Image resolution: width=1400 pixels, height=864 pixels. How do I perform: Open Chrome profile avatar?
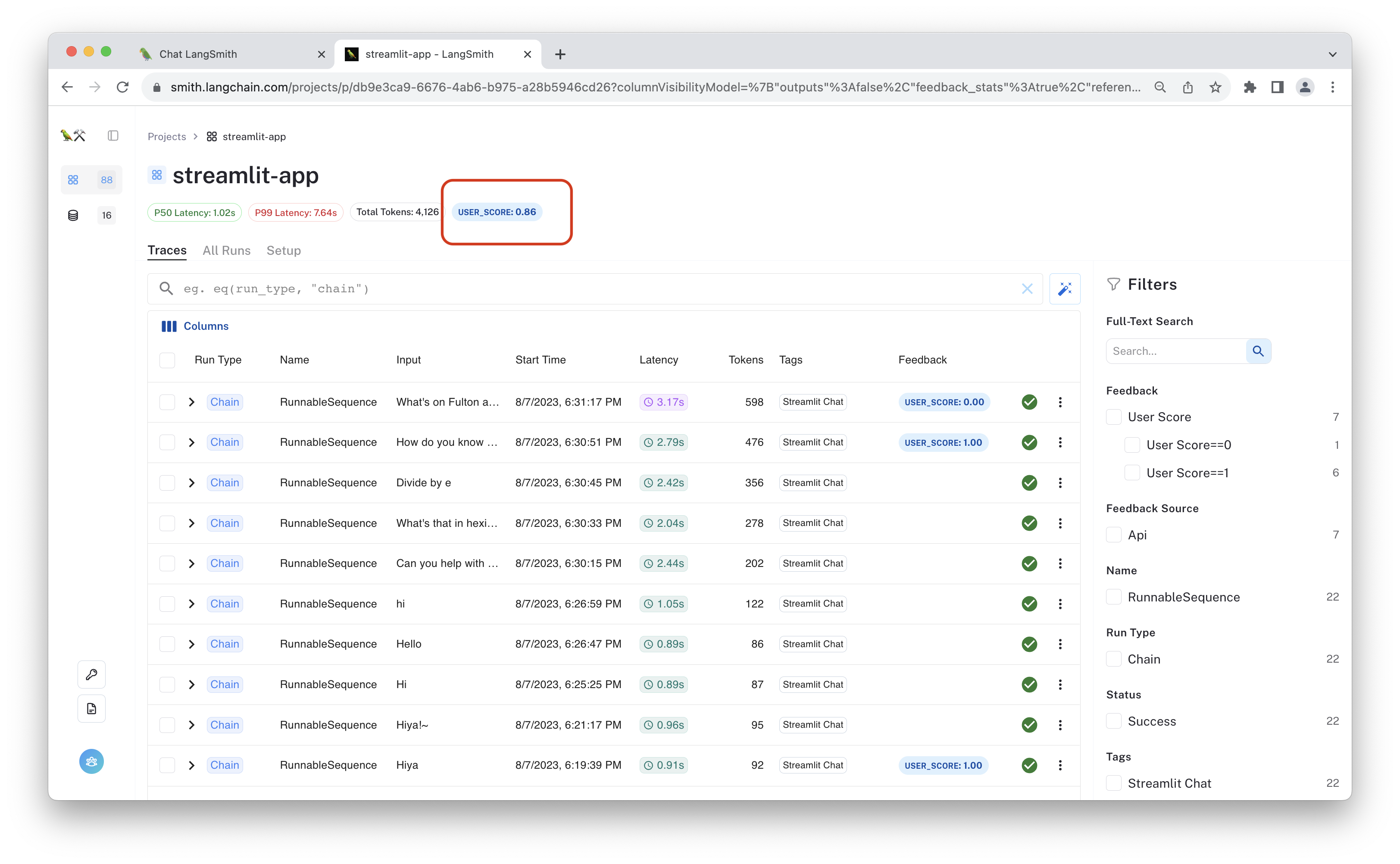tap(1305, 87)
